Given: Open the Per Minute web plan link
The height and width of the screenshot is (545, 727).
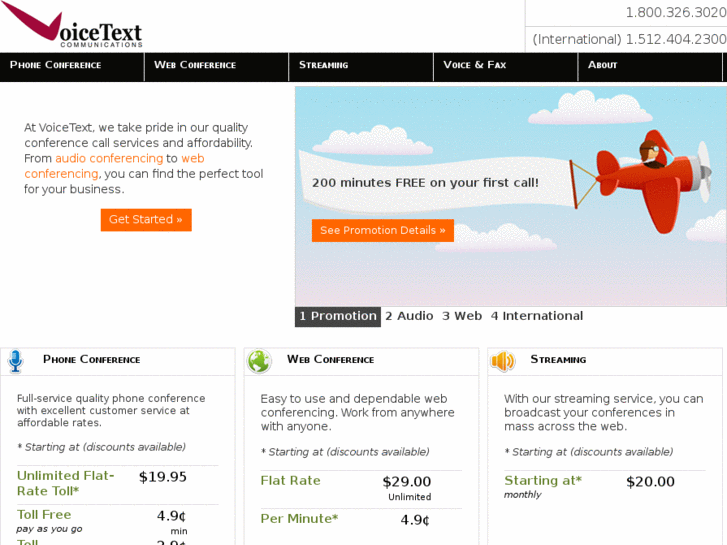Looking at the screenshot, I should click(299, 519).
